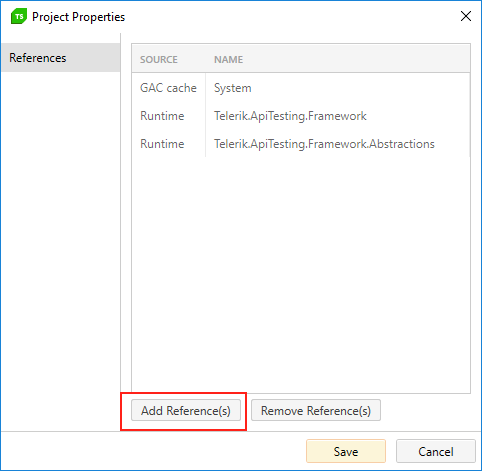Click empty sidebar area below References
Screen dimensions: 482x471
click(61, 250)
